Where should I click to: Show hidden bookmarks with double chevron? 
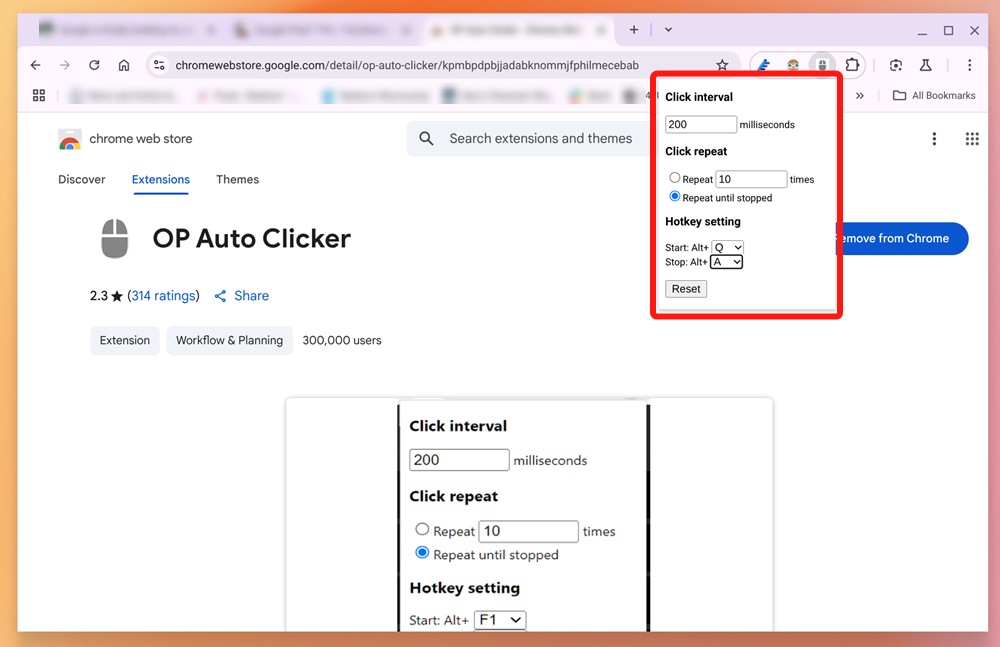[x=860, y=96]
